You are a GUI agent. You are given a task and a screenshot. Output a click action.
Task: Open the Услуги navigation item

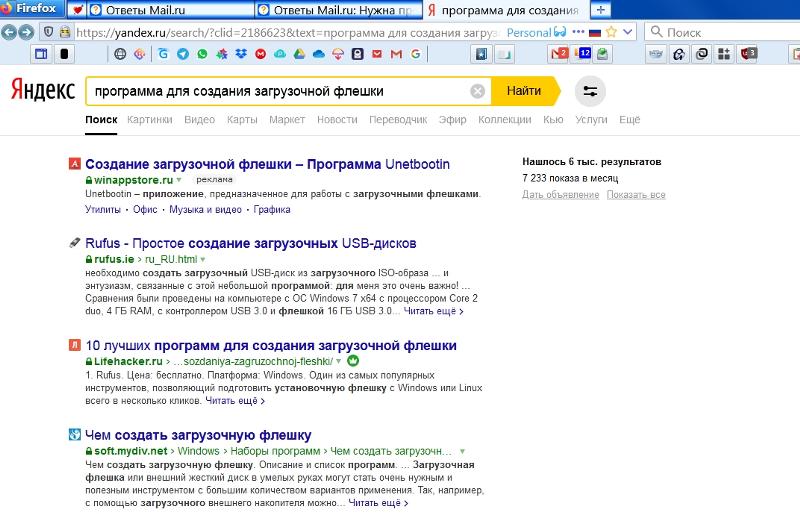(x=591, y=119)
